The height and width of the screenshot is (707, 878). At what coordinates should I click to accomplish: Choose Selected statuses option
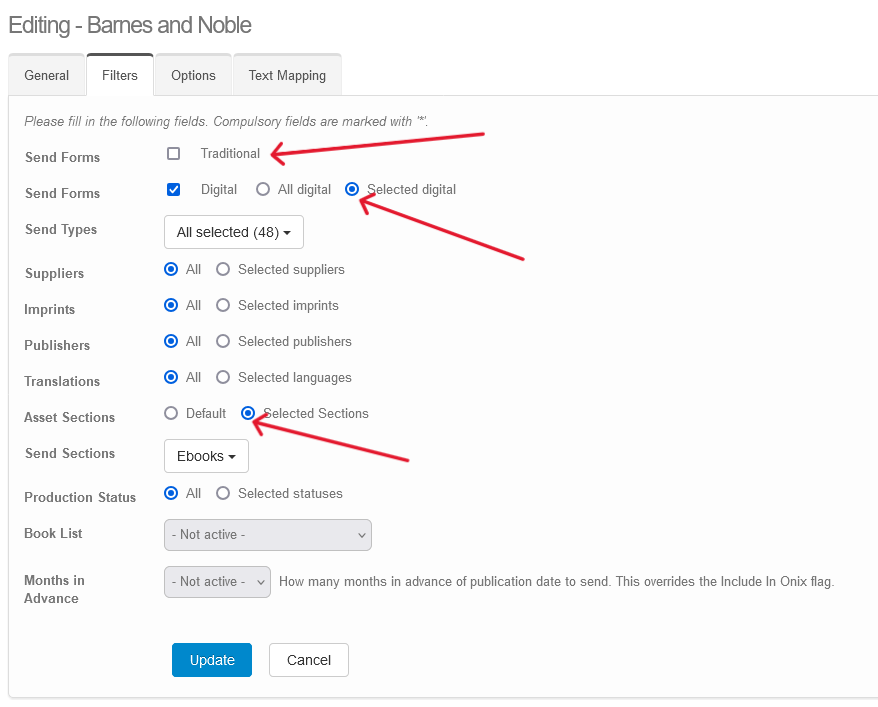223,493
